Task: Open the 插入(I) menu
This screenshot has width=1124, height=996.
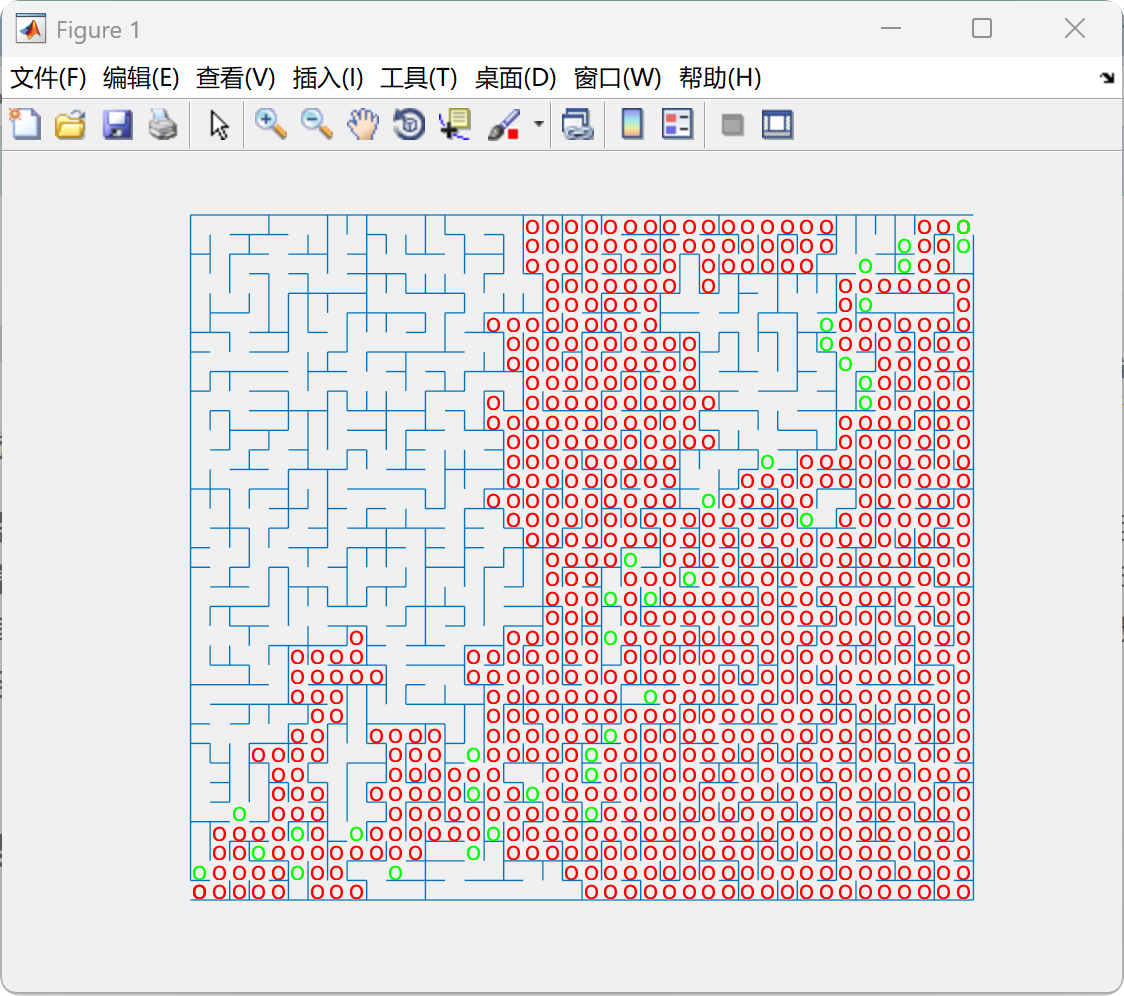Action: [328, 77]
